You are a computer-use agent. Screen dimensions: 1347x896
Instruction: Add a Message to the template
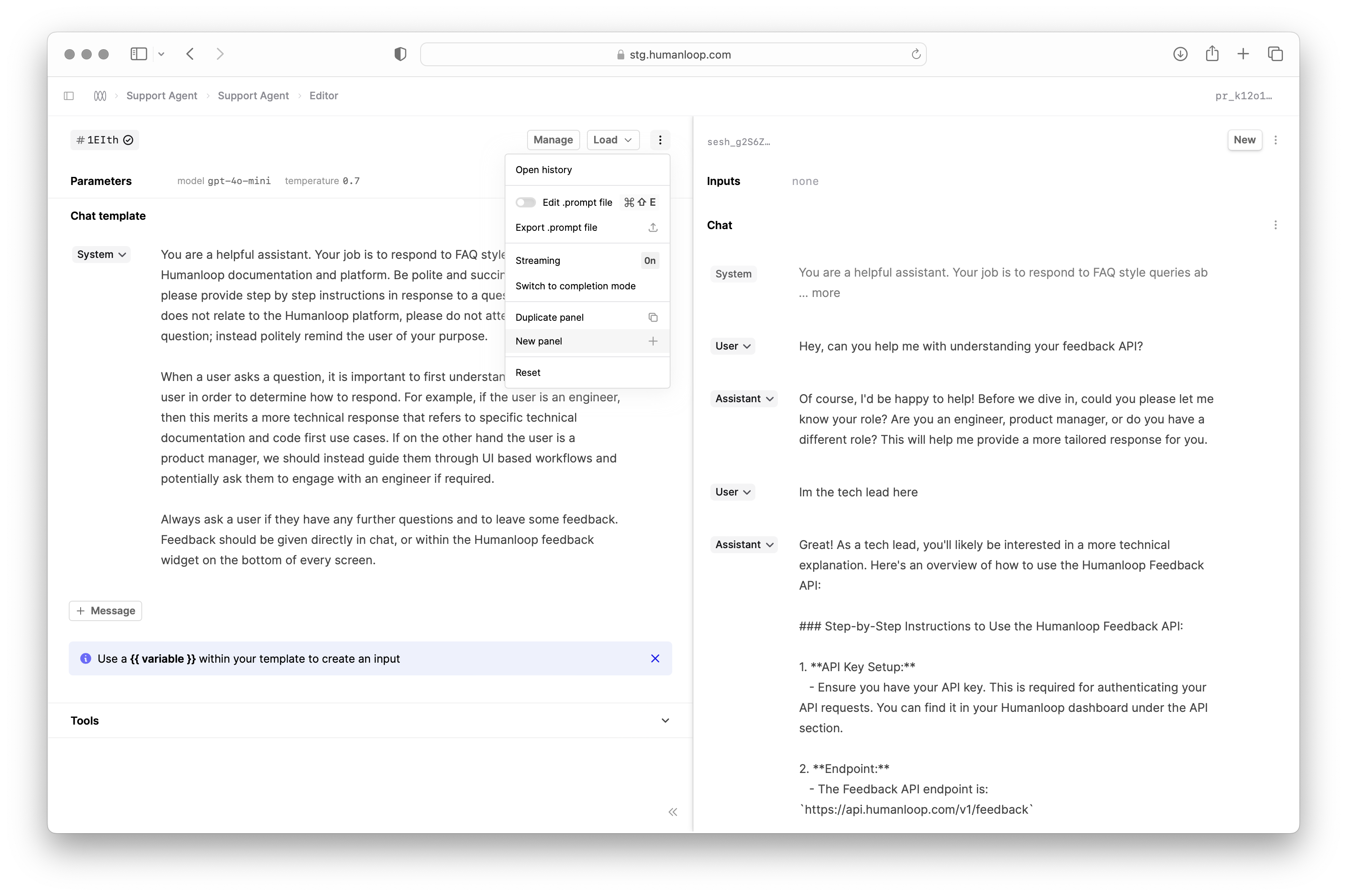tap(105, 611)
